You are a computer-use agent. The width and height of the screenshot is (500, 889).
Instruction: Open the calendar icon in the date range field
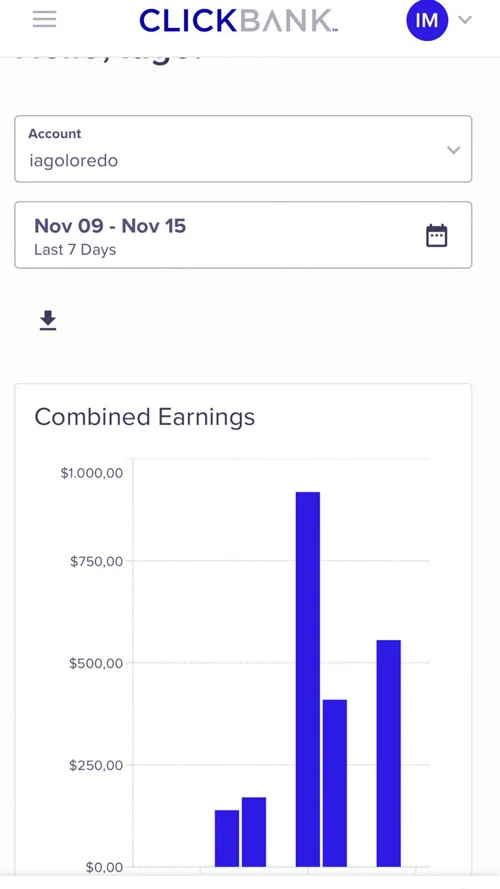(x=437, y=235)
